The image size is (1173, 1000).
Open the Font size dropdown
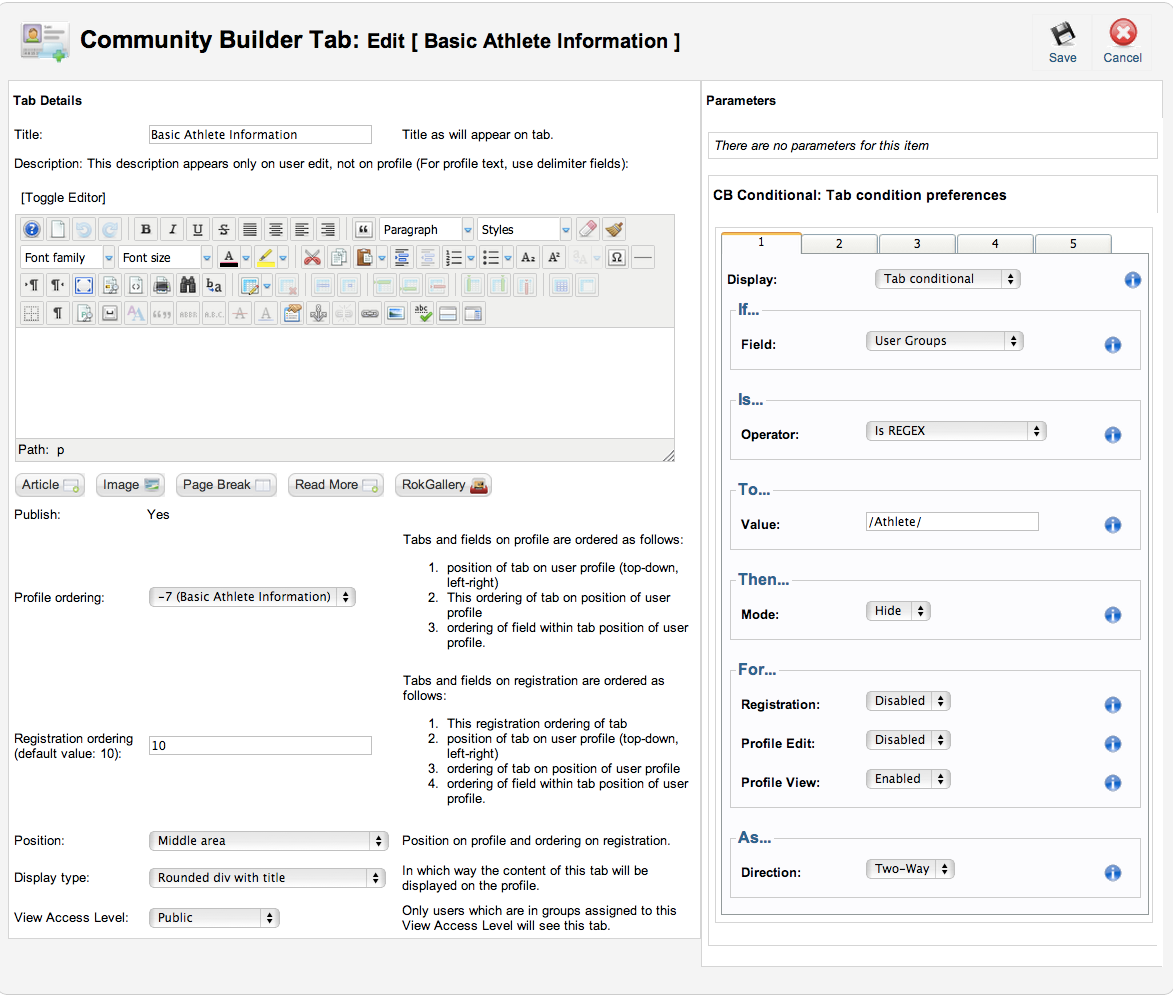pyautogui.click(x=165, y=257)
